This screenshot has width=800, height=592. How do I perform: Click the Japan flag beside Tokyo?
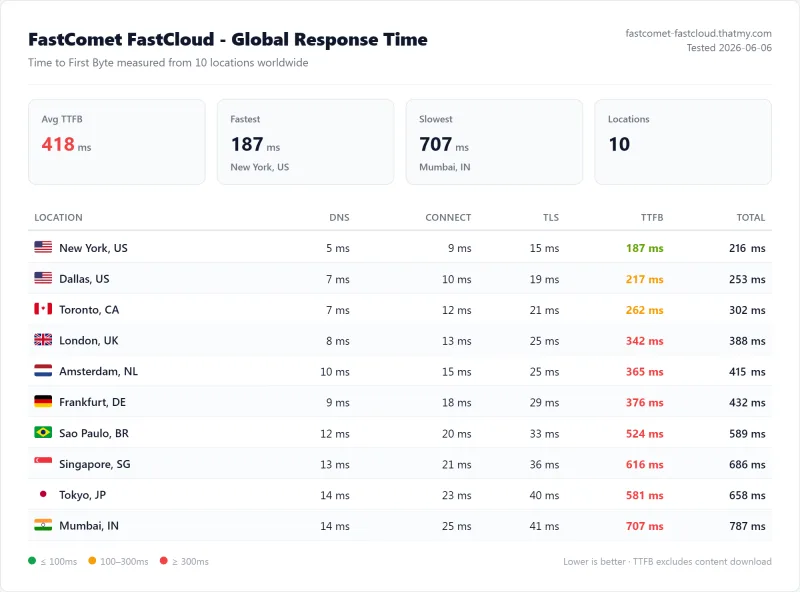click(43, 494)
